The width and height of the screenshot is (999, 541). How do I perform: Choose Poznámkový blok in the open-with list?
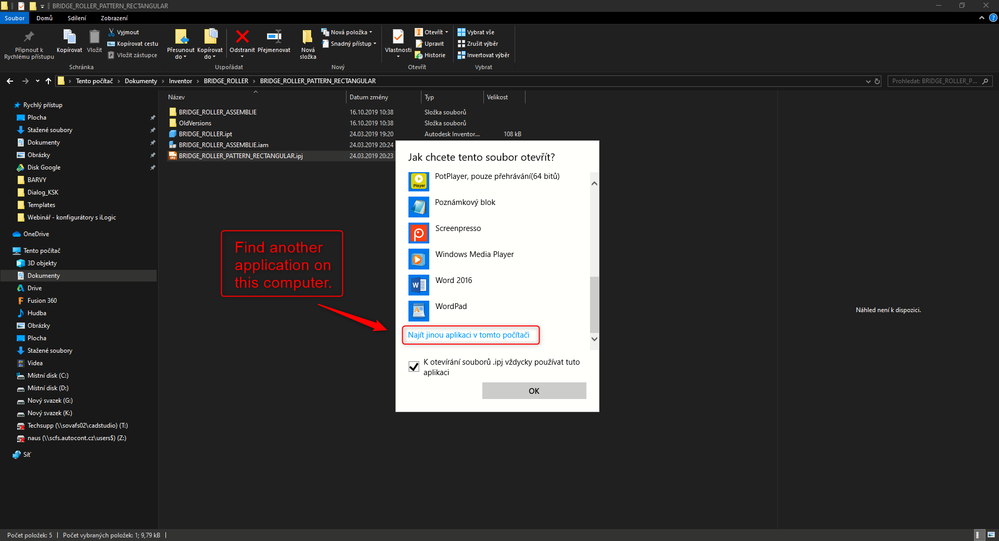click(x=497, y=207)
